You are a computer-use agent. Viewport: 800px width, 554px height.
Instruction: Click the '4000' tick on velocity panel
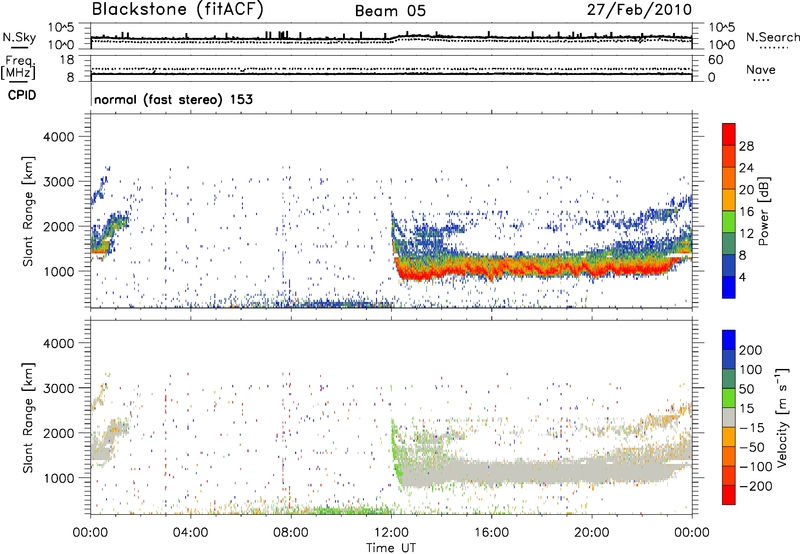[x=59, y=343]
